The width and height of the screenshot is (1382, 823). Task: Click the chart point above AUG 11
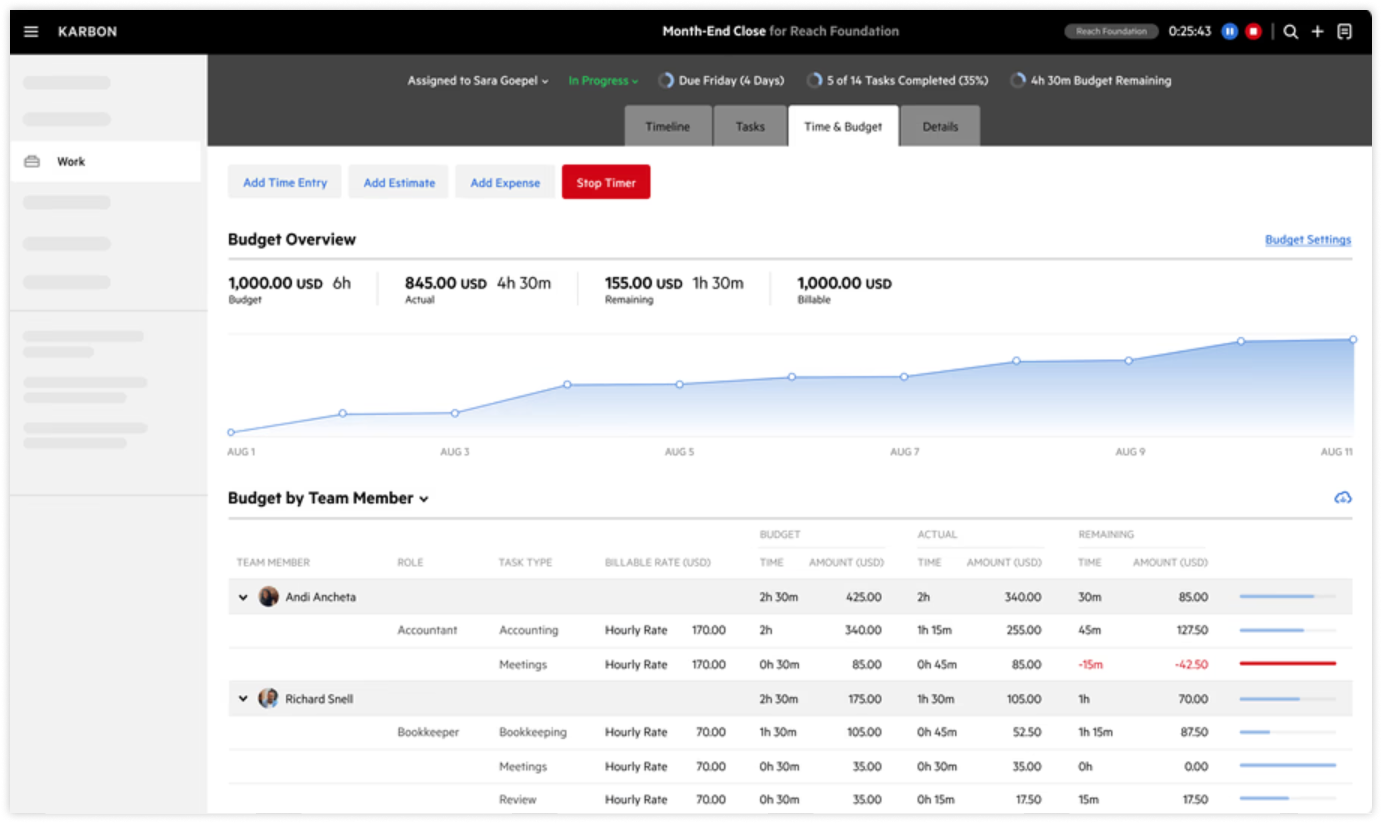1353,340
